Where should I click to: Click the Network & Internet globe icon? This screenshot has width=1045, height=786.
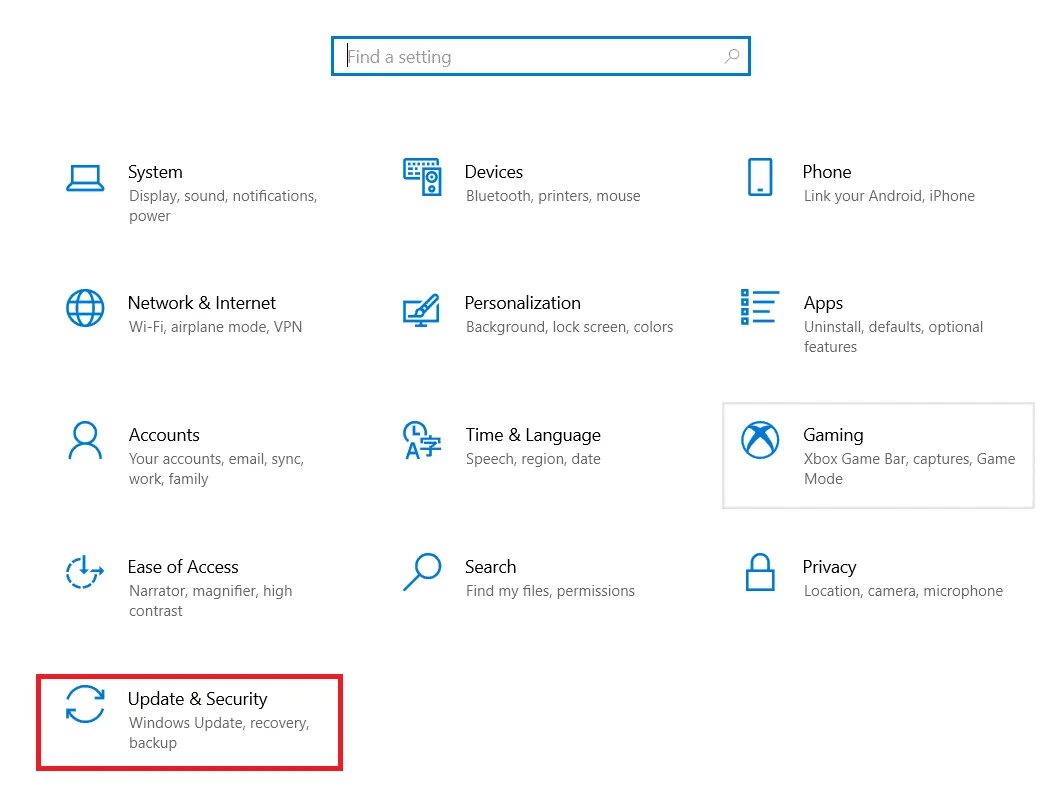85,308
